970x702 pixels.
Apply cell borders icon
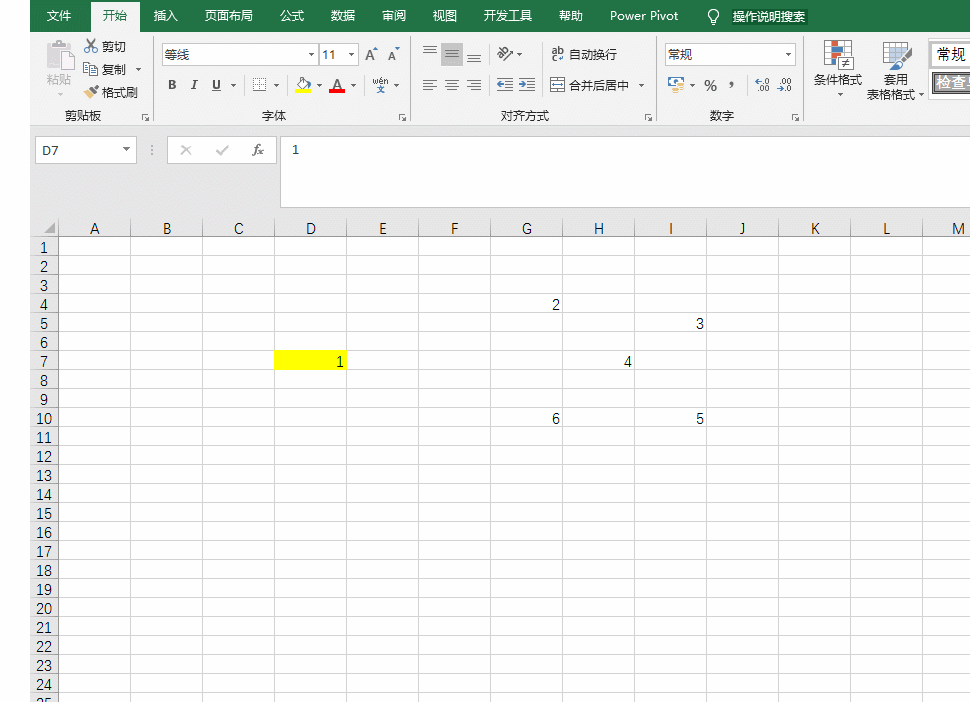pos(260,85)
